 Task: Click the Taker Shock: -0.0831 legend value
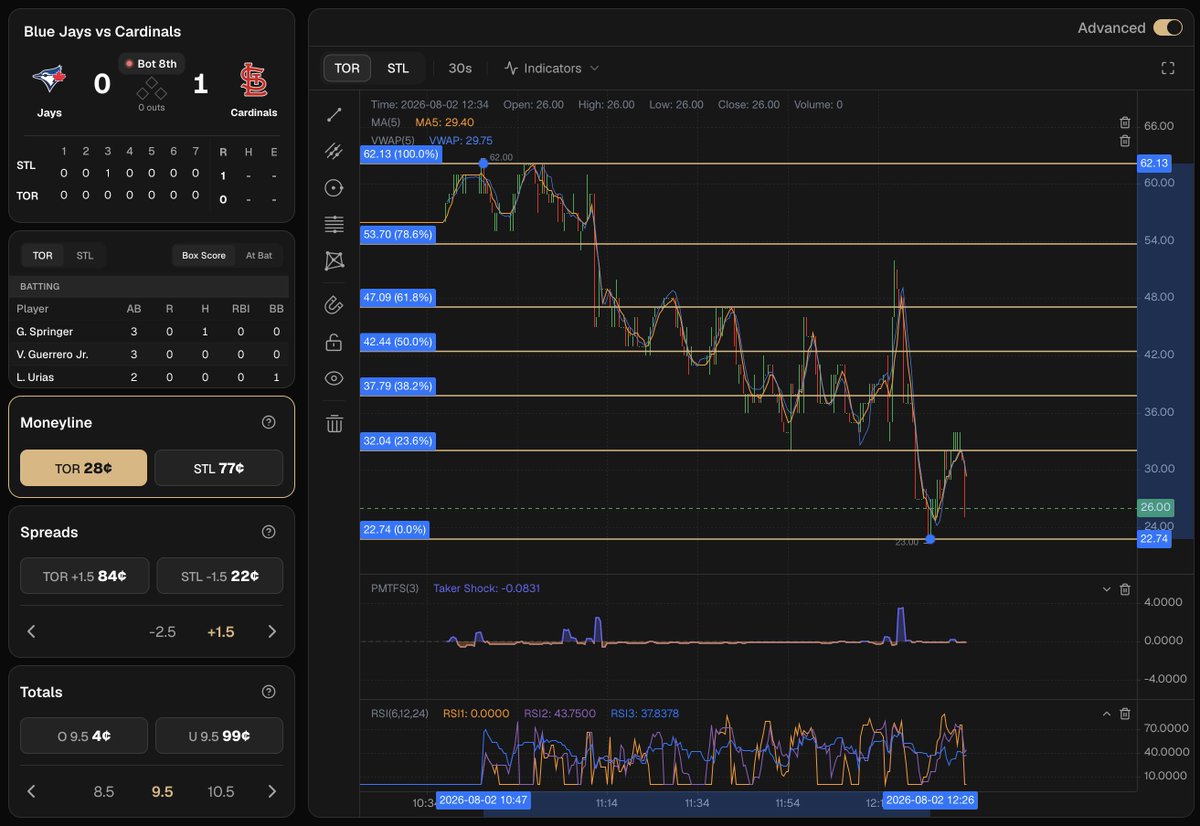pyautogui.click(x=486, y=589)
